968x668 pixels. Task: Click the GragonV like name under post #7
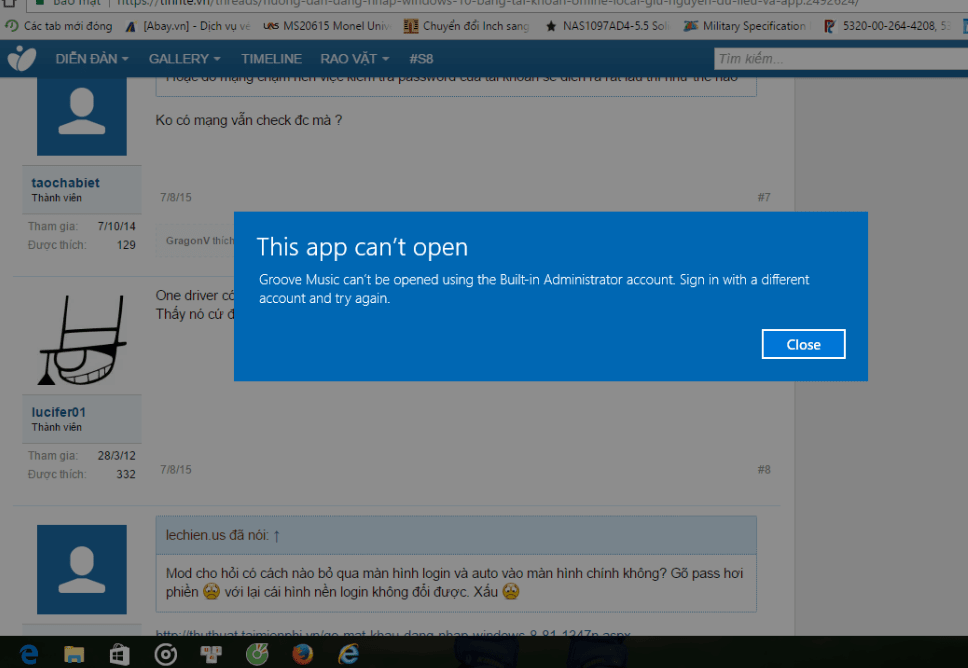[x=188, y=241]
